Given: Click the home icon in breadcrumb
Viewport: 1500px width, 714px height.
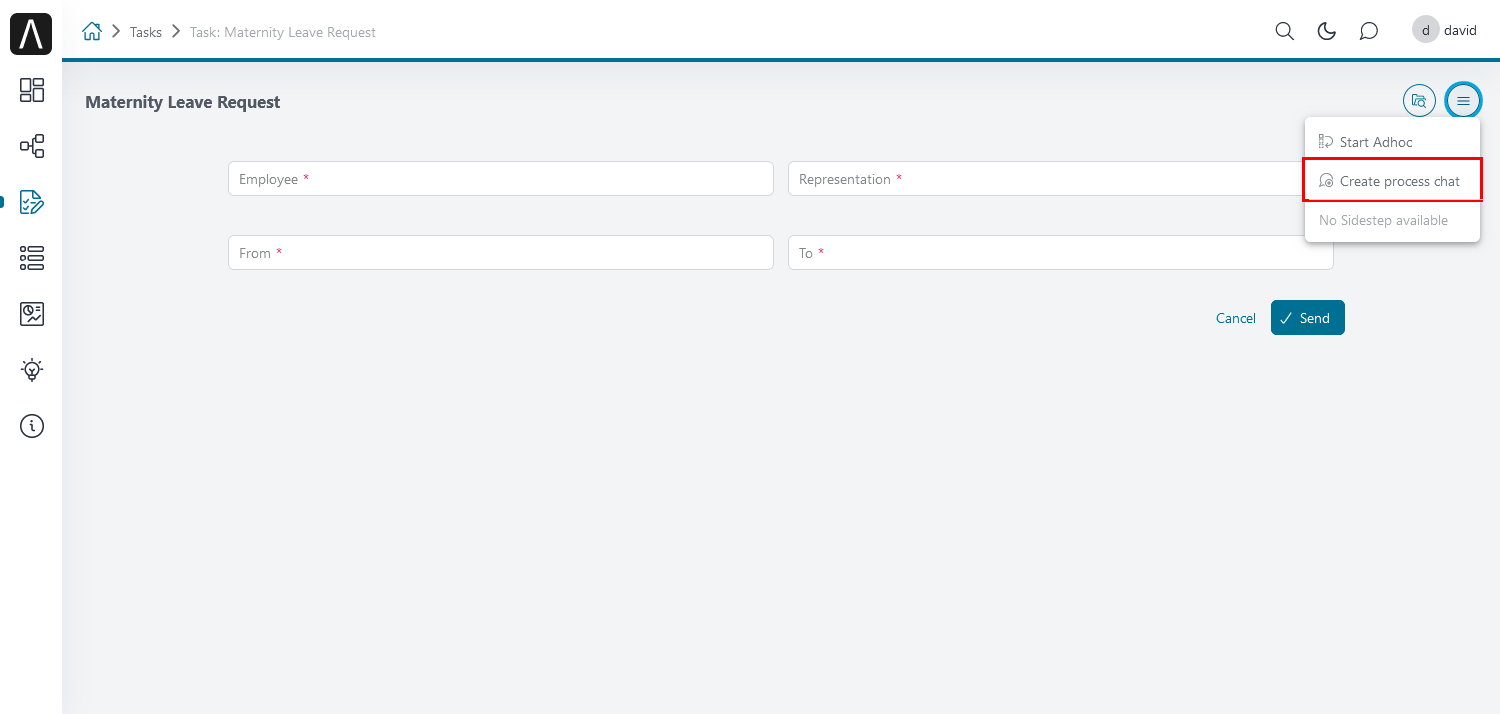Looking at the screenshot, I should (x=92, y=32).
